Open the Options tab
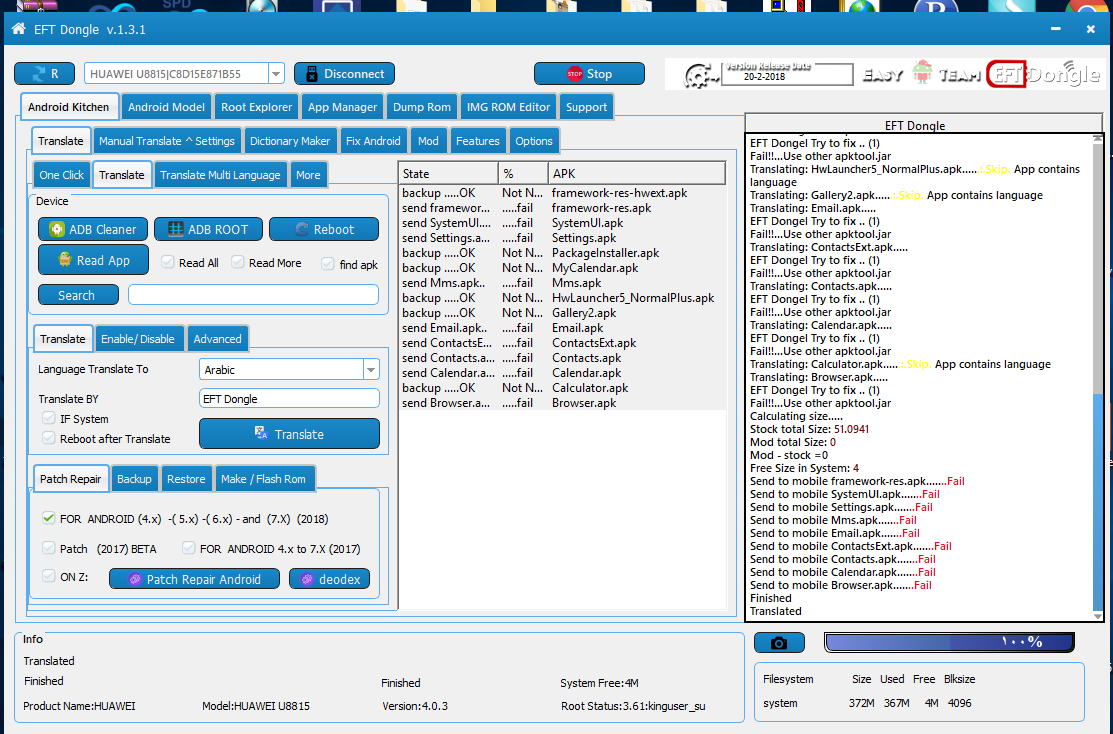Image resolution: width=1113 pixels, height=734 pixels. (x=534, y=141)
